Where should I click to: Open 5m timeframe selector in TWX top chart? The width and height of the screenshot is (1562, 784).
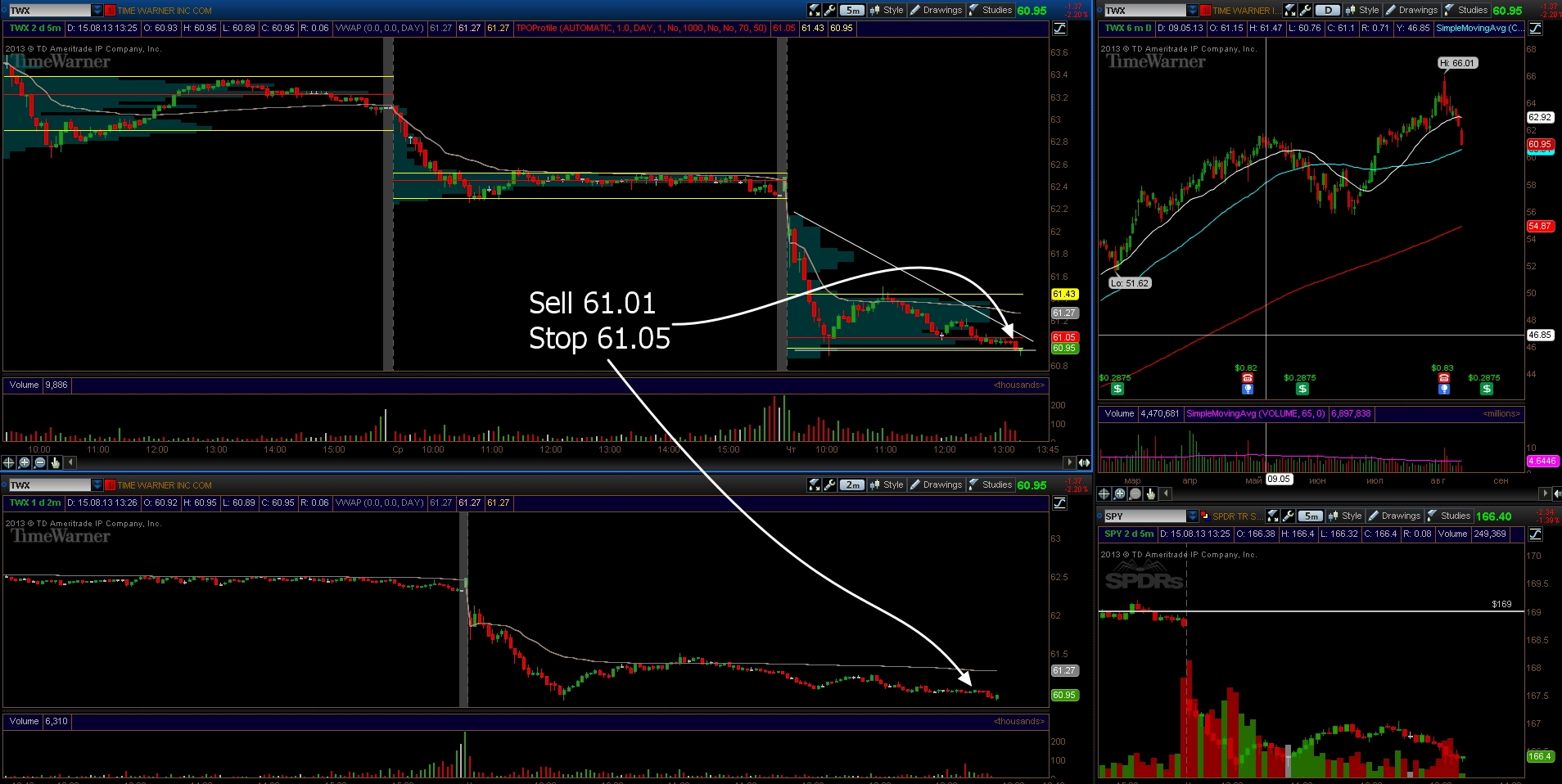[x=852, y=11]
